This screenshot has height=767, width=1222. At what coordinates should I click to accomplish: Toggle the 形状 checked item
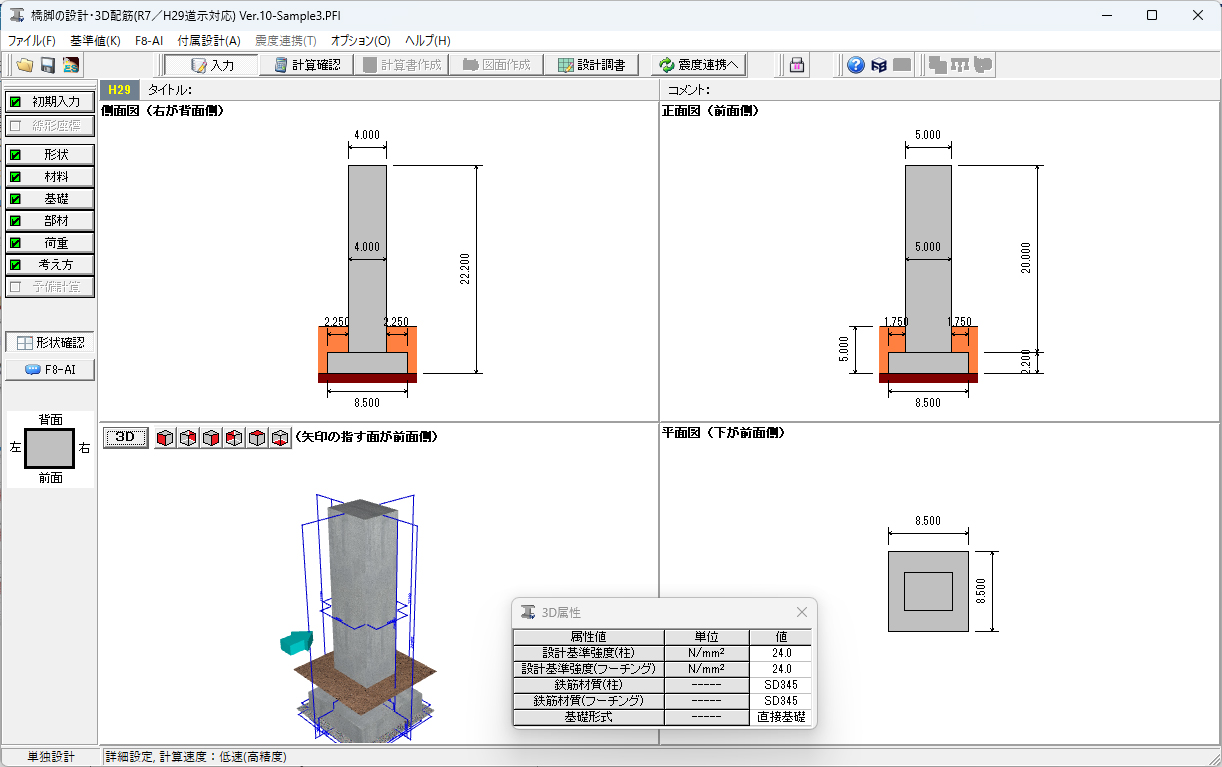pos(50,155)
